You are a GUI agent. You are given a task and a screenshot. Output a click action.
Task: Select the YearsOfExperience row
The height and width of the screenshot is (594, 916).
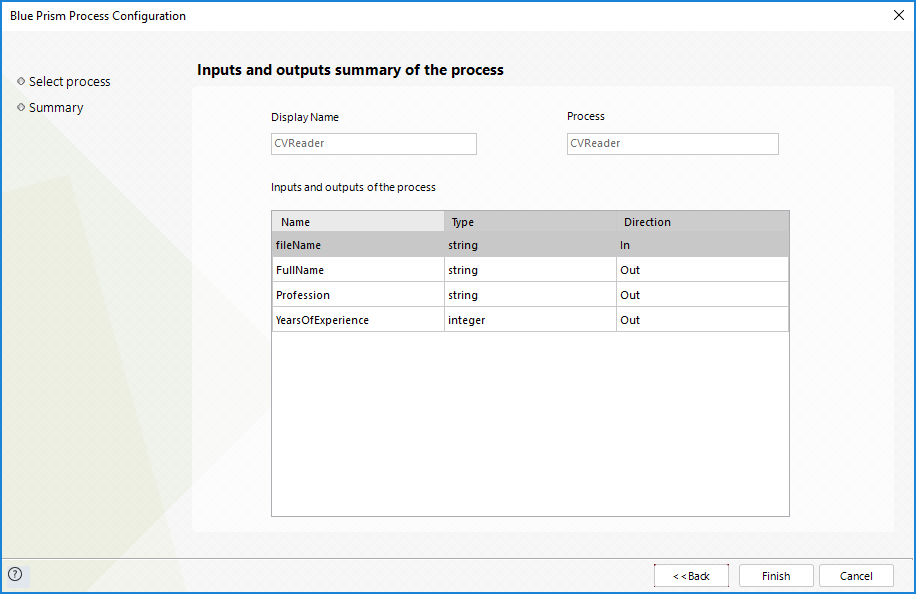point(530,320)
